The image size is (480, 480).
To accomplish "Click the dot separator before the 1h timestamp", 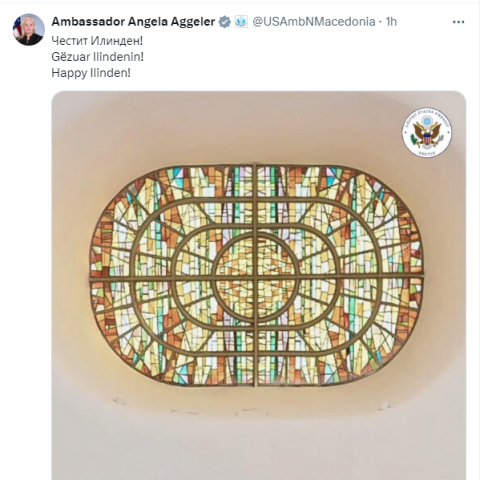I will [380, 22].
